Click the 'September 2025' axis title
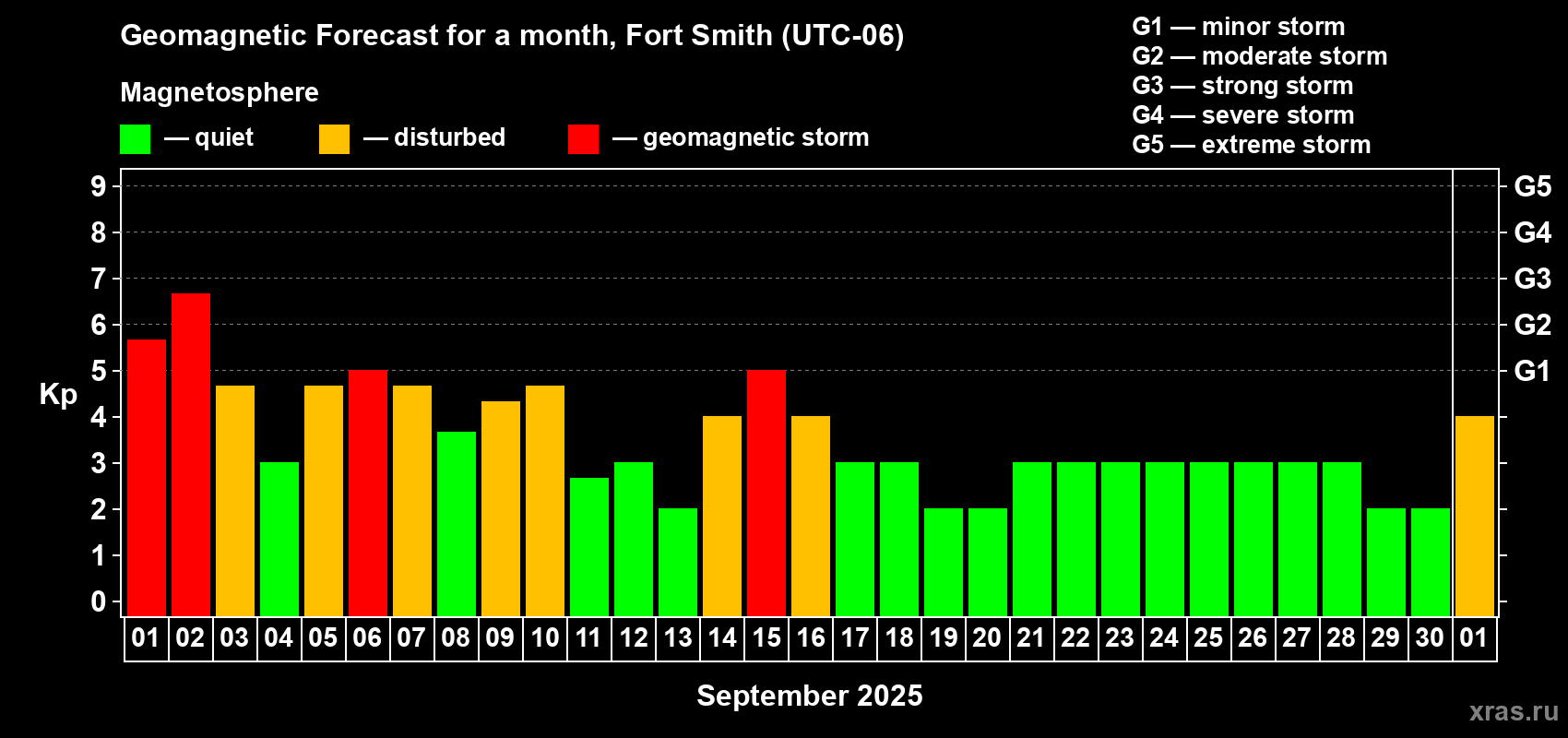The width and height of the screenshot is (1568, 738). 810,696
